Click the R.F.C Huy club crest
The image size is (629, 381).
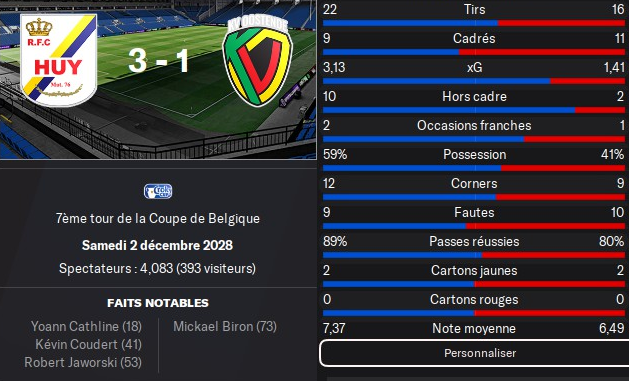coord(59,60)
